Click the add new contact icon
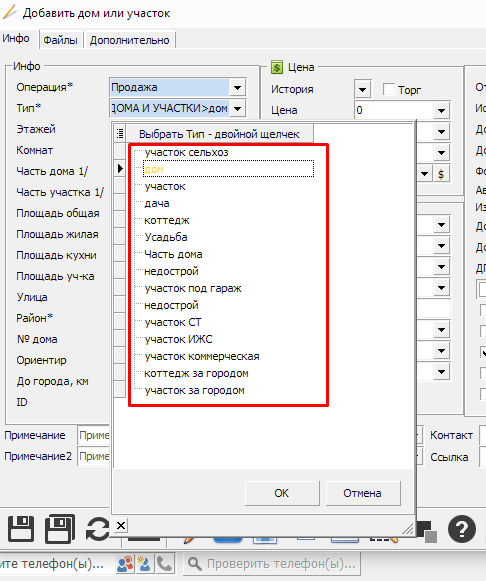 click(x=144, y=564)
